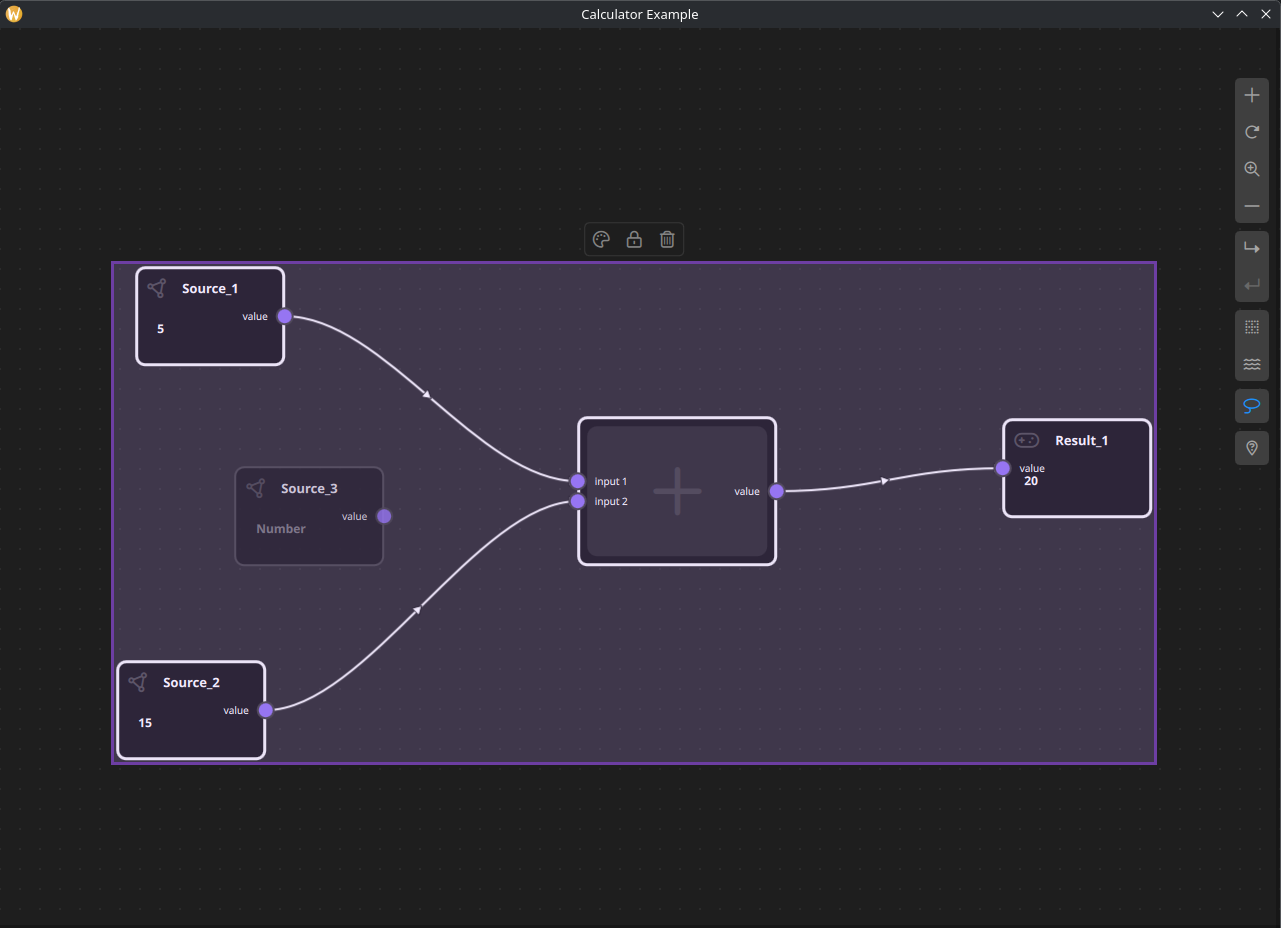Zoom in using the magnifier icon
Image resolution: width=1281 pixels, height=928 pixels.
[1251, 169]
